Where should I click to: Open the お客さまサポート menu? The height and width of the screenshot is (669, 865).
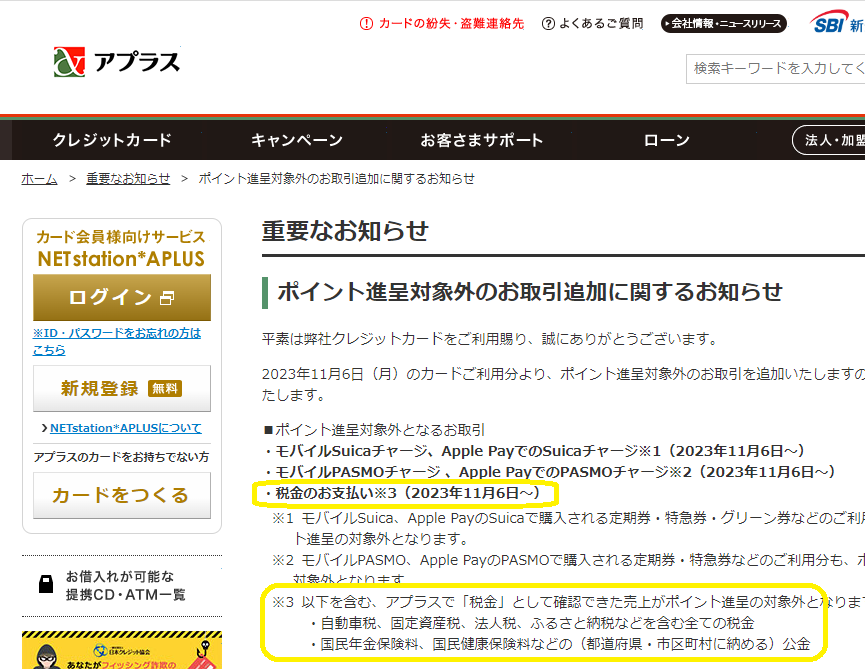(x=482, y=140)
